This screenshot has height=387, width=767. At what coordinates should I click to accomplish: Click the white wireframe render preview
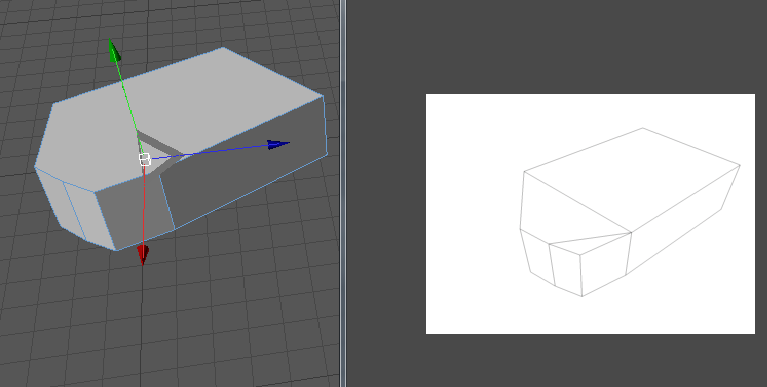[x=590, y=214]
